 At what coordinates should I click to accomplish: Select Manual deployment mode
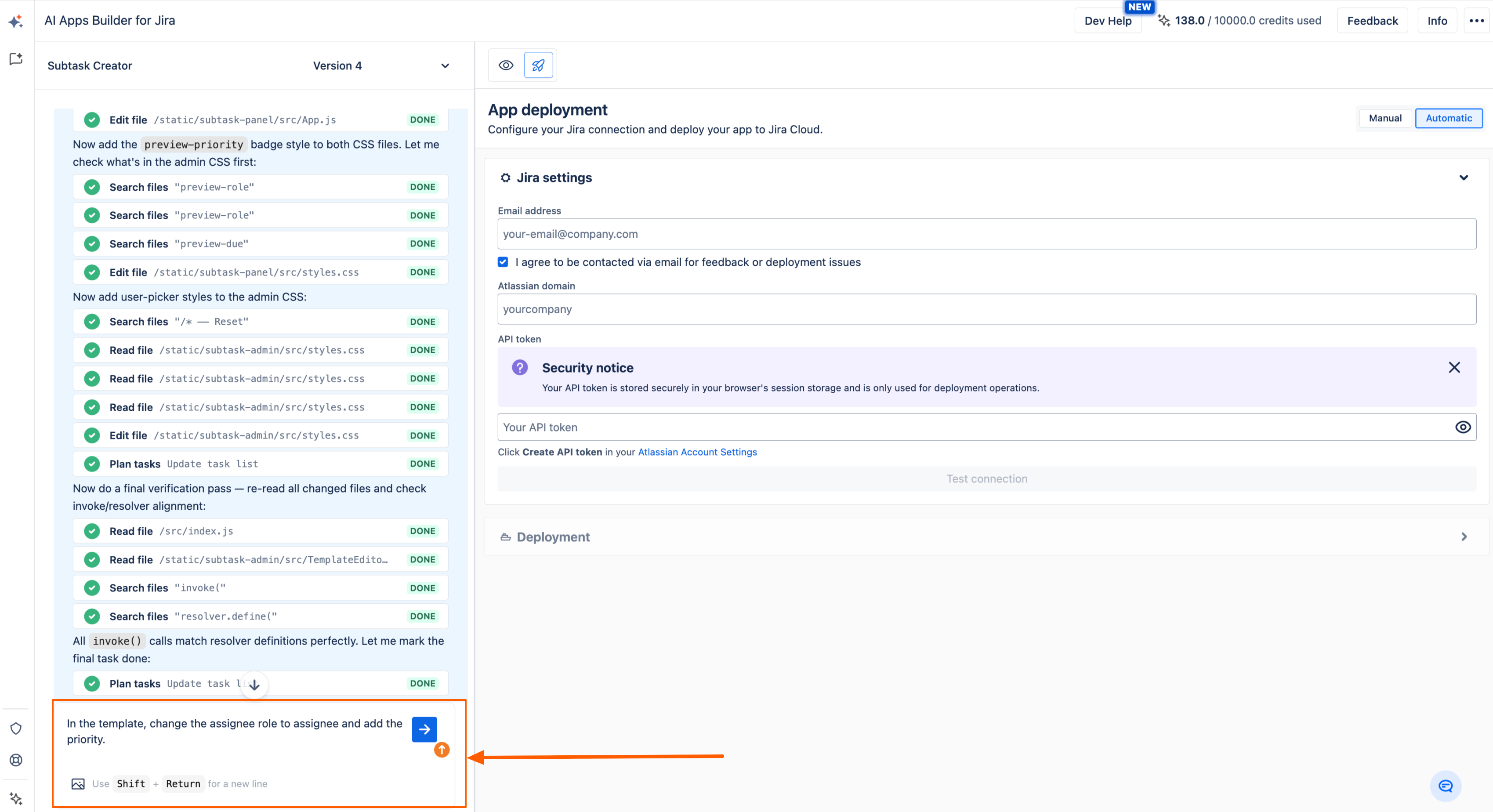click(x=1385, y=118)
